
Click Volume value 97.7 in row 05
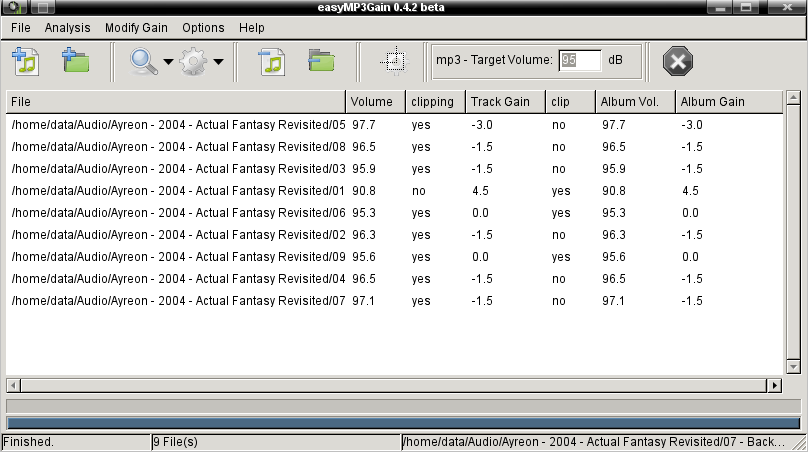(x=364, y=125)
